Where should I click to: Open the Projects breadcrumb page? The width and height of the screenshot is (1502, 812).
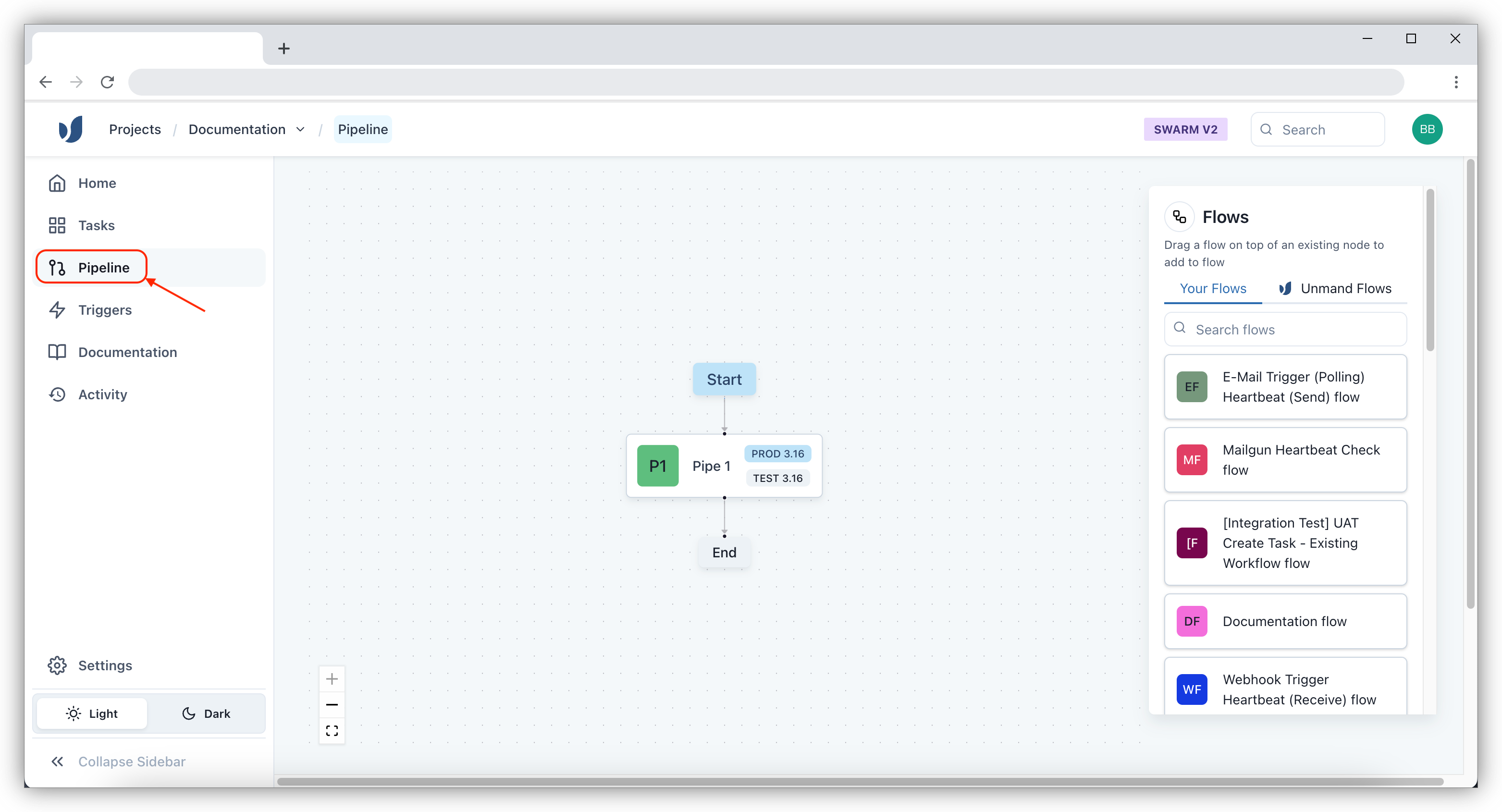tap(135, 129)
